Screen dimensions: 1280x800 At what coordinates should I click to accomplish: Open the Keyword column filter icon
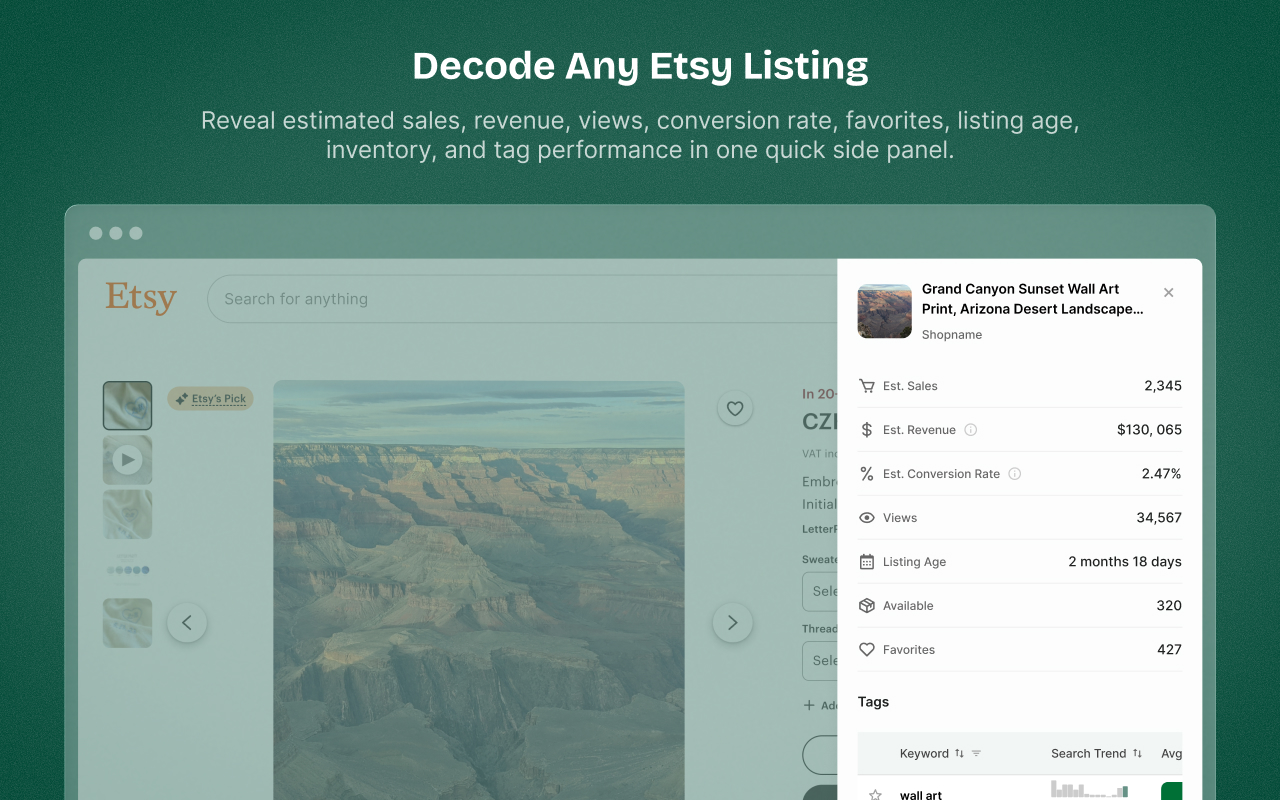(977, 754)
